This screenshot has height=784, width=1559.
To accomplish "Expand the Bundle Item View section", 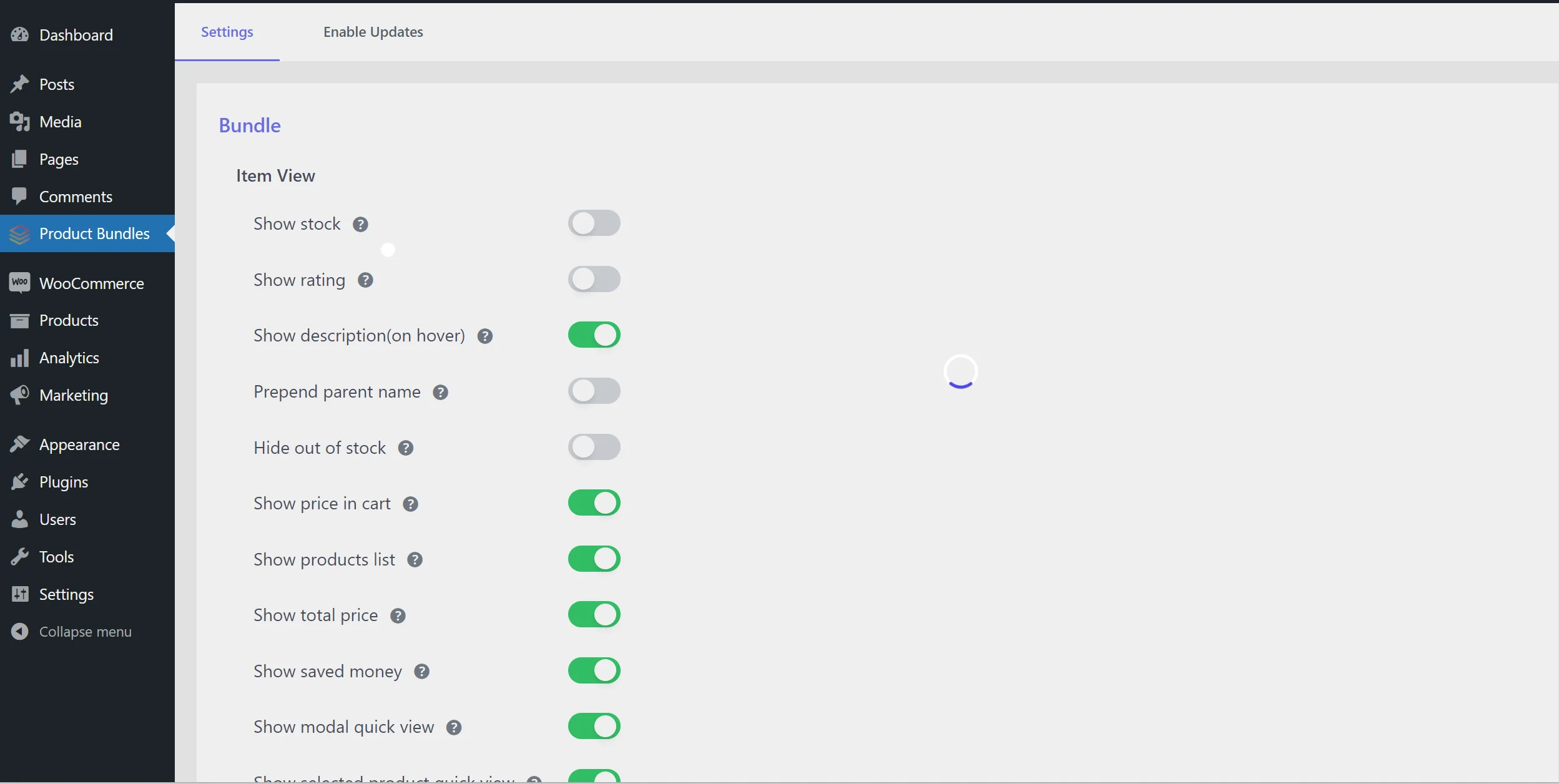I will click(276, 175).
